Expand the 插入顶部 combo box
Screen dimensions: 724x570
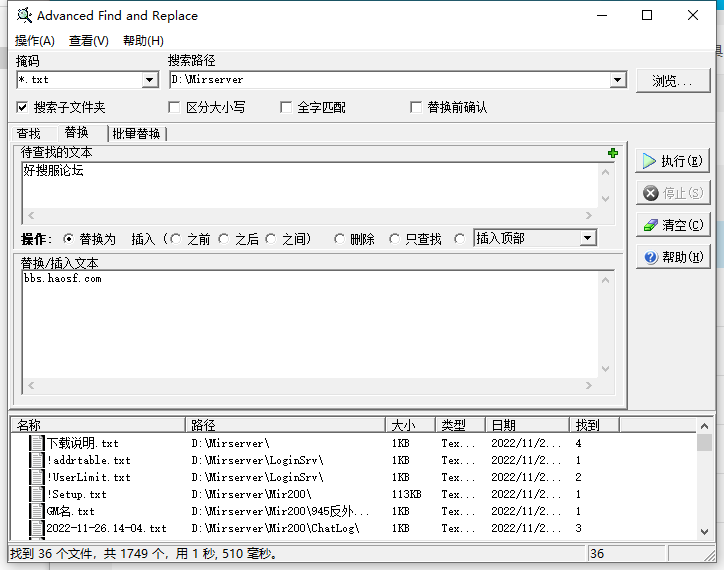(587, 238)
